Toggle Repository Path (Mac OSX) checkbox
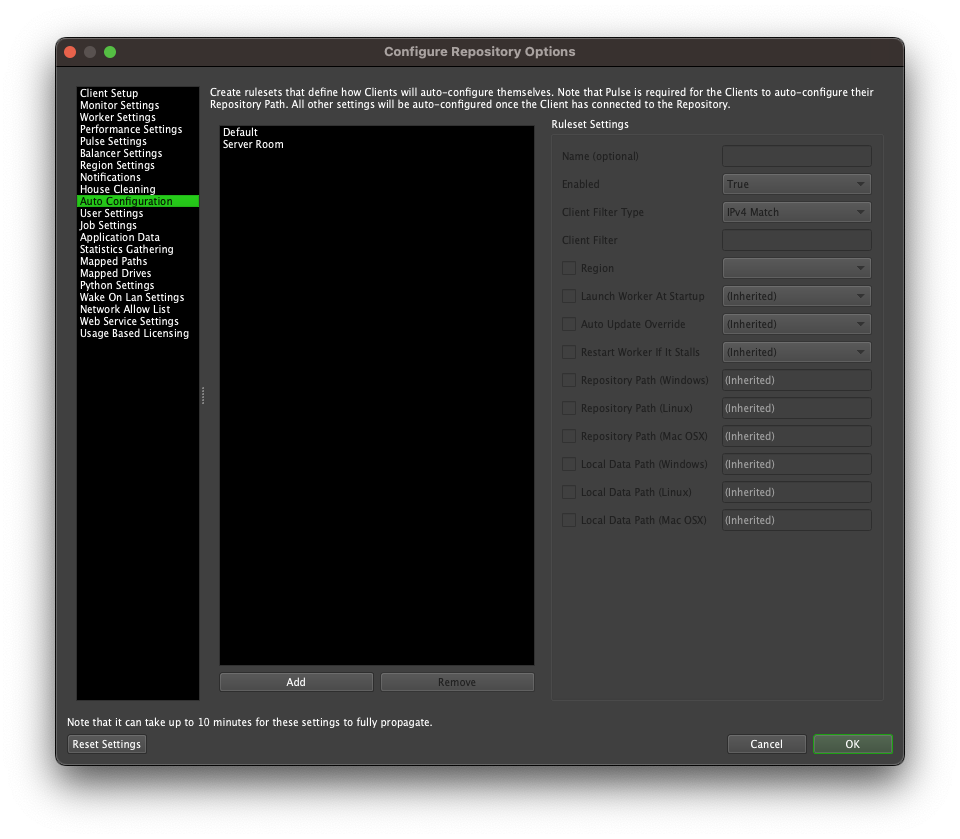This screenshot has width=960, height=839. (x=569, y=436)
